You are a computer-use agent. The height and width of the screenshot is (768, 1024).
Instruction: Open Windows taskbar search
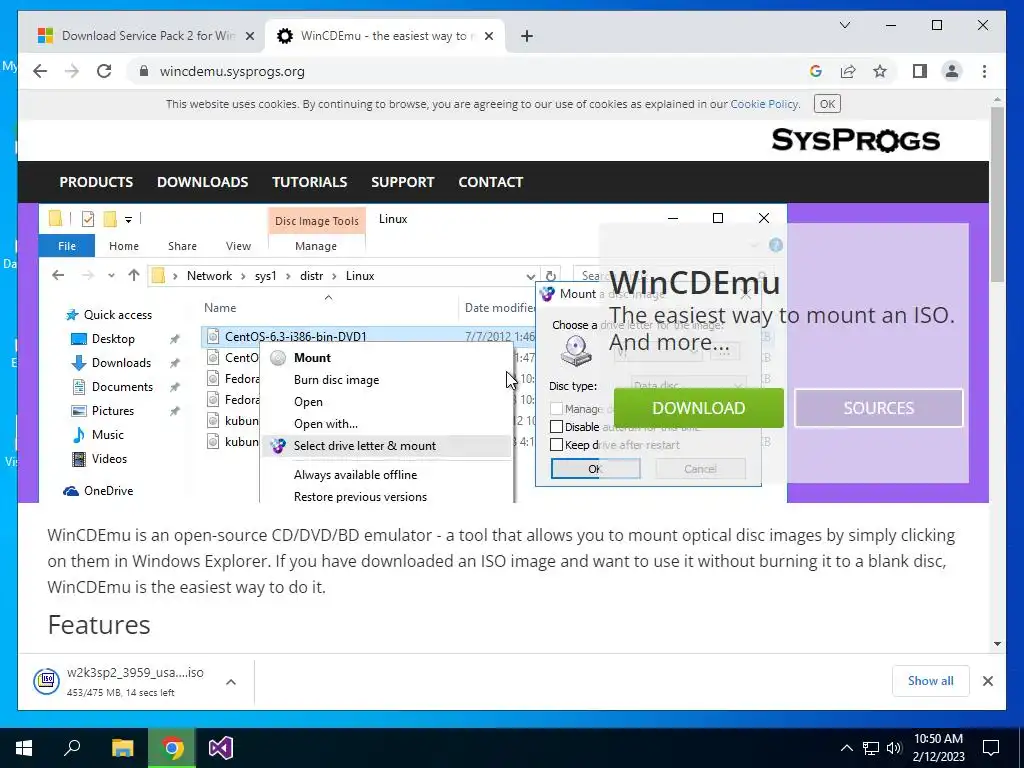pyautogui.click(x=72, y=748)
